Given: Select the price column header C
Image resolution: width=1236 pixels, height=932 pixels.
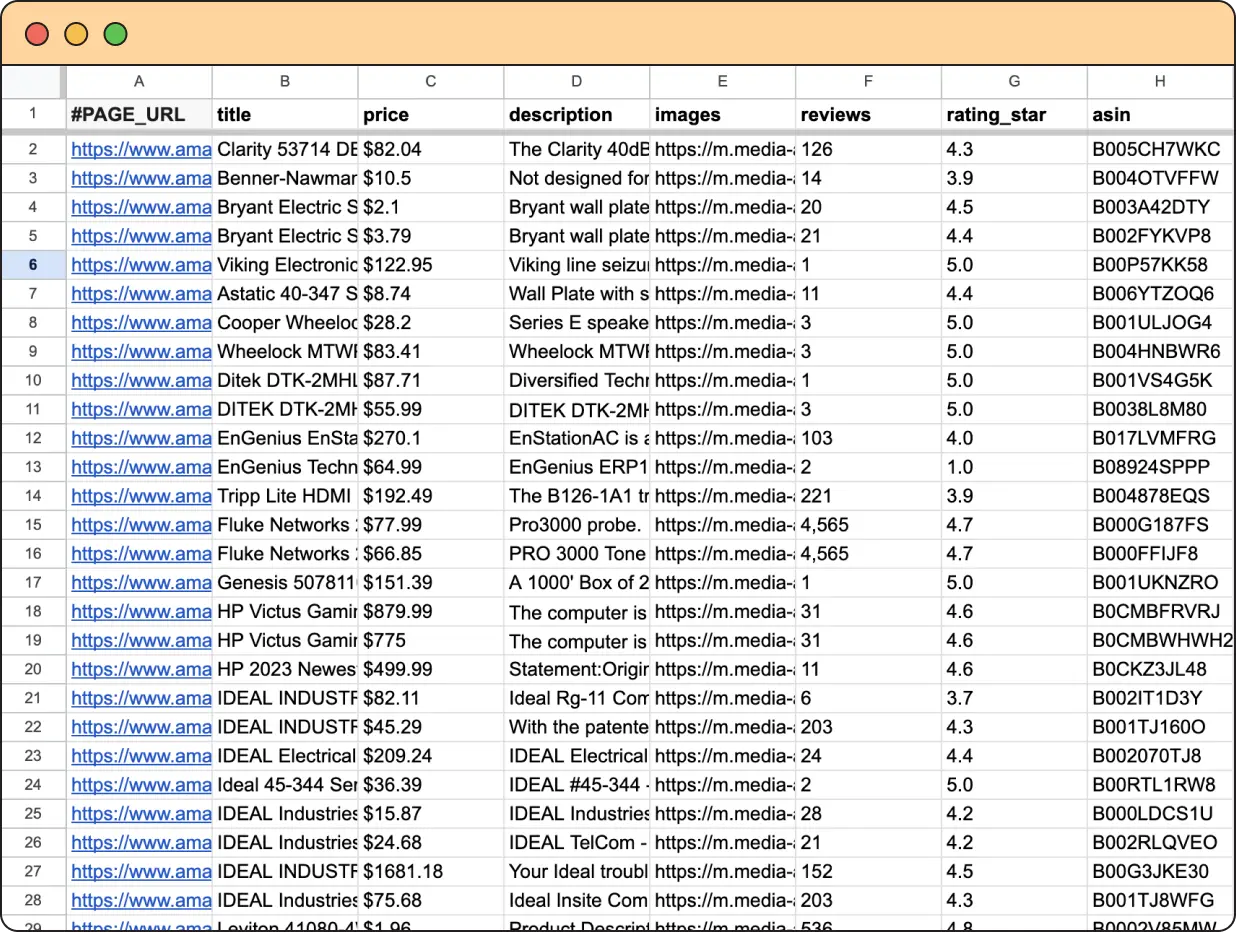Looking at the screenshot, I should (430, 81).
